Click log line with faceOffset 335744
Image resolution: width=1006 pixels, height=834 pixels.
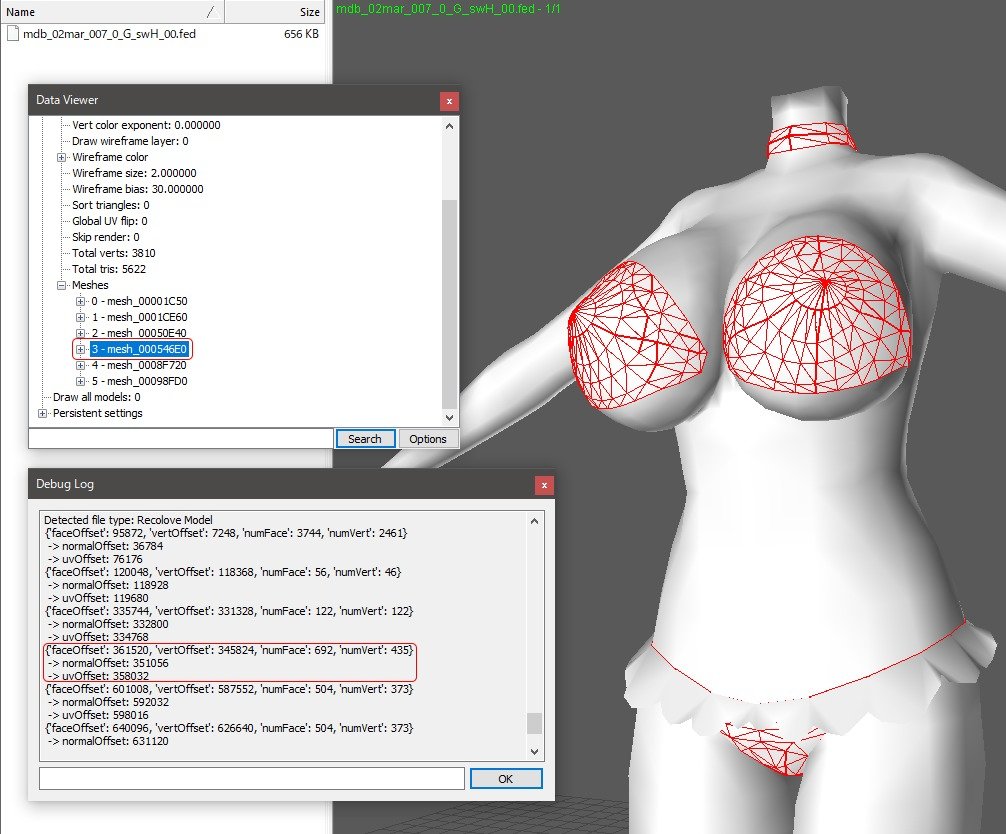pos(229,611)
